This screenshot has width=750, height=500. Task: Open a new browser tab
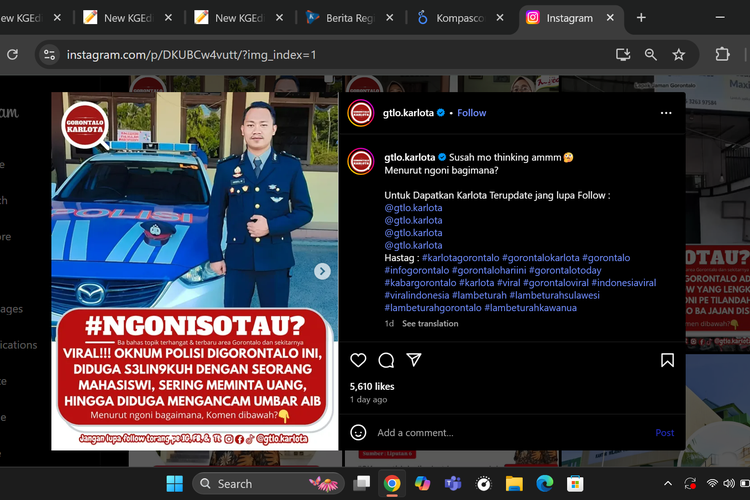641,18
